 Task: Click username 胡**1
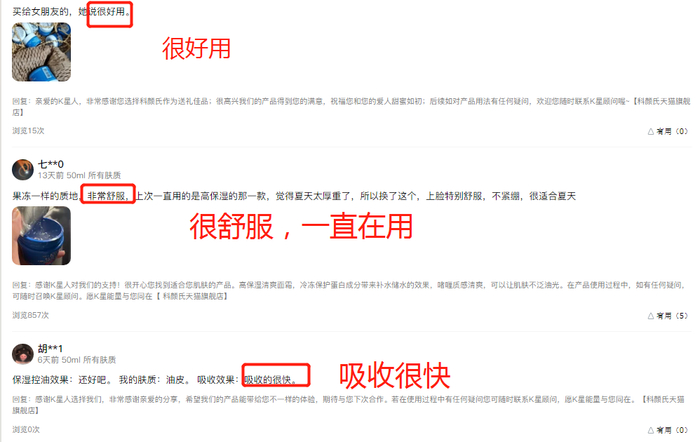click(50, 348)
